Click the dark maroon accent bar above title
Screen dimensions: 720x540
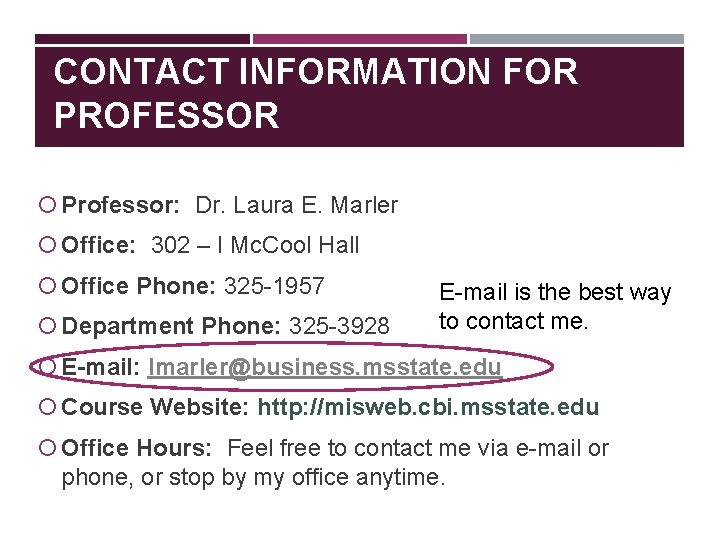click(x=142, y=39)
